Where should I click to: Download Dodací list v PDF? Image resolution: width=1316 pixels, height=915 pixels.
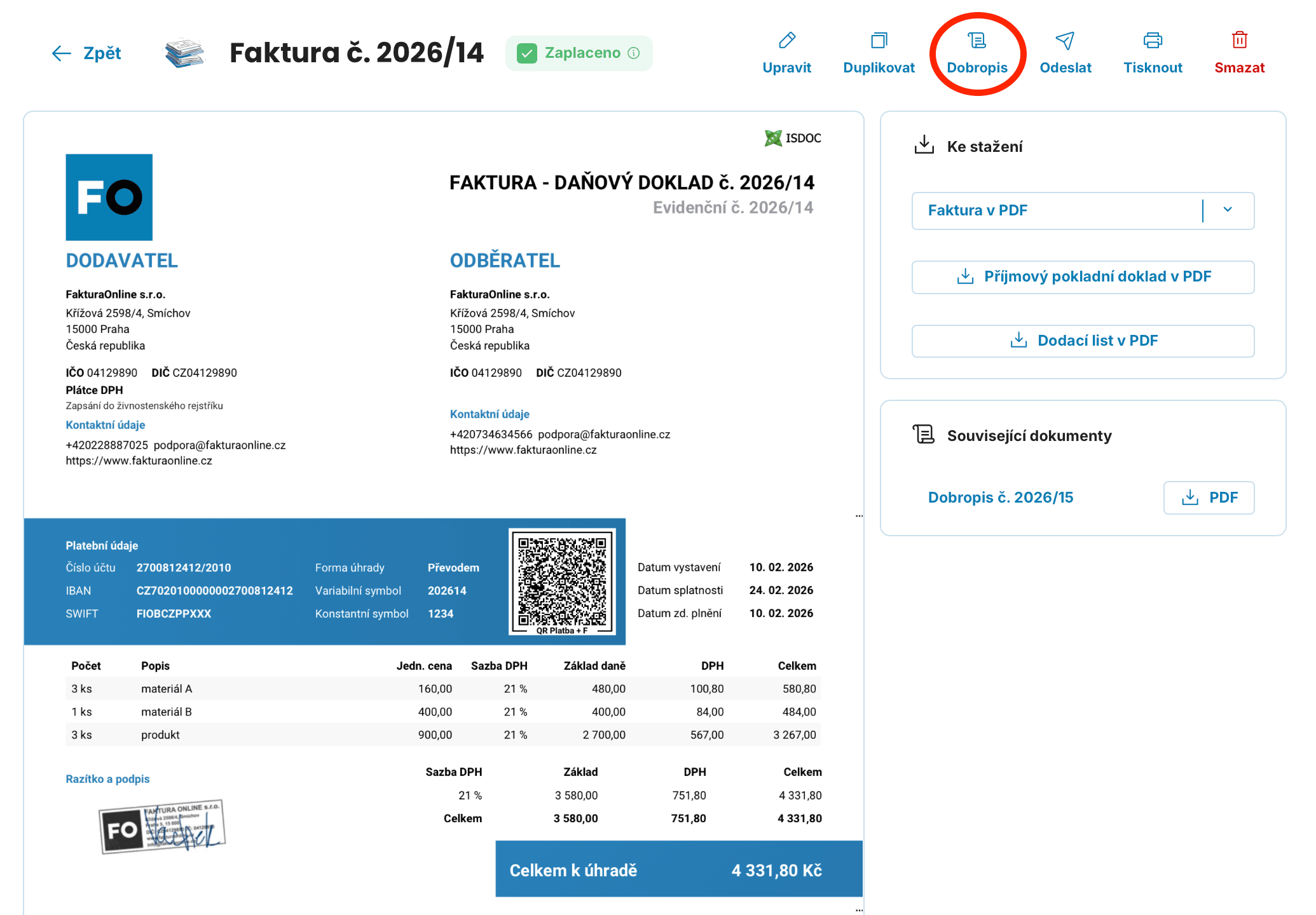(x=1083, y=341)
